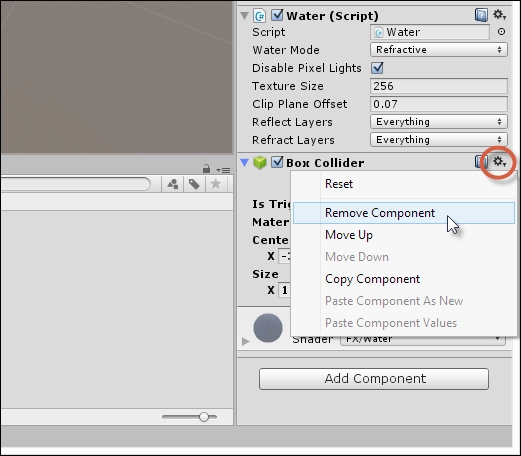Screen dimensions: 521x456
Task: Filter project search by label tag icon
Action: [x=194, y=184]
